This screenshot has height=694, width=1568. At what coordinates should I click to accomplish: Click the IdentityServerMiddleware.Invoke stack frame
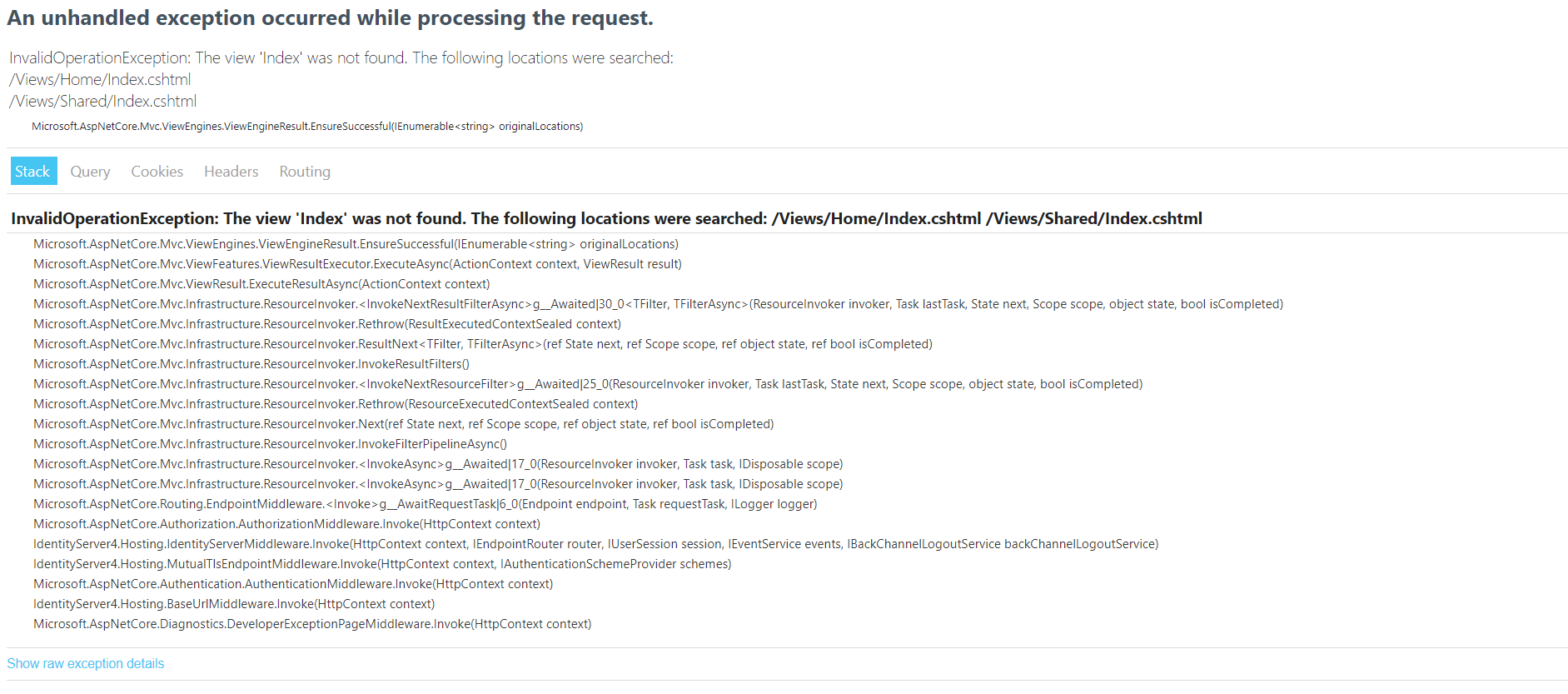coord(595,544)
